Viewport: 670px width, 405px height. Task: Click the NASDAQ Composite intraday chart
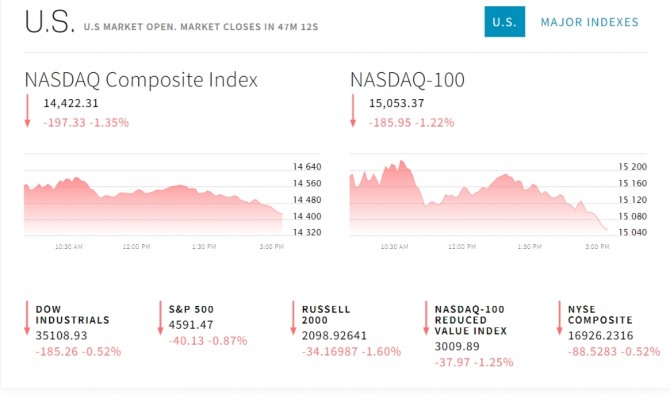click(x=153, y=200)
